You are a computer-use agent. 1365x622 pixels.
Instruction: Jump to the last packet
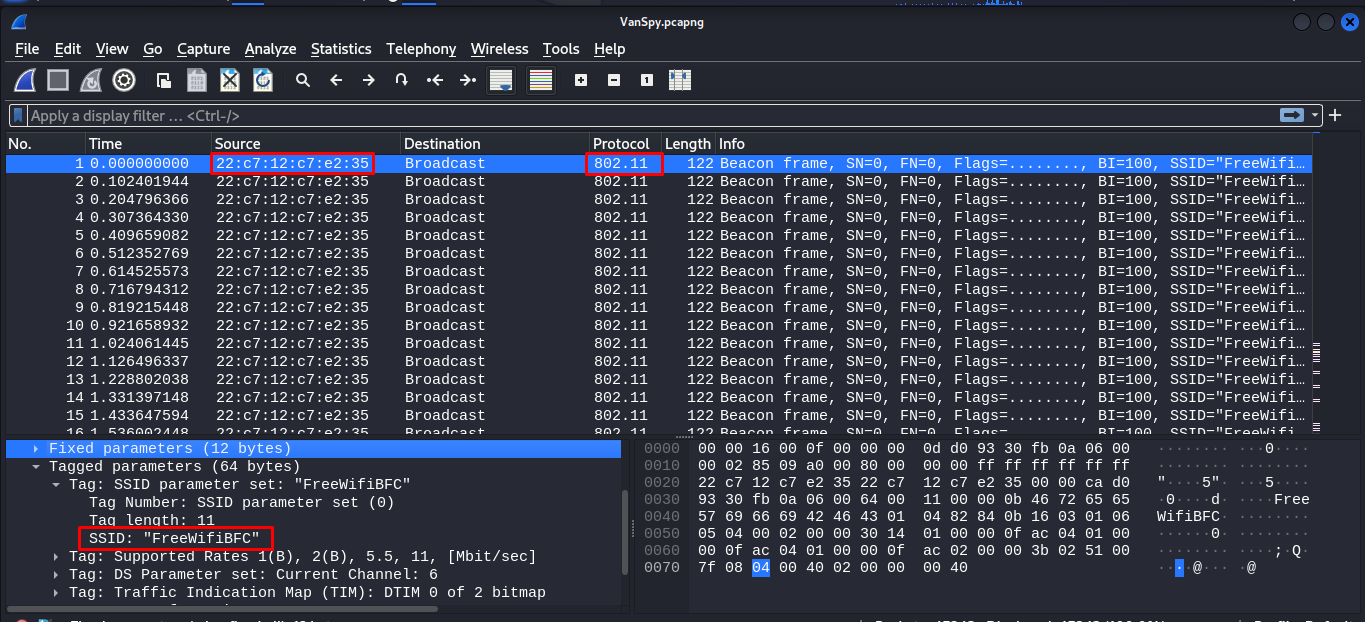pyautogui.click(x=468, y=80)
